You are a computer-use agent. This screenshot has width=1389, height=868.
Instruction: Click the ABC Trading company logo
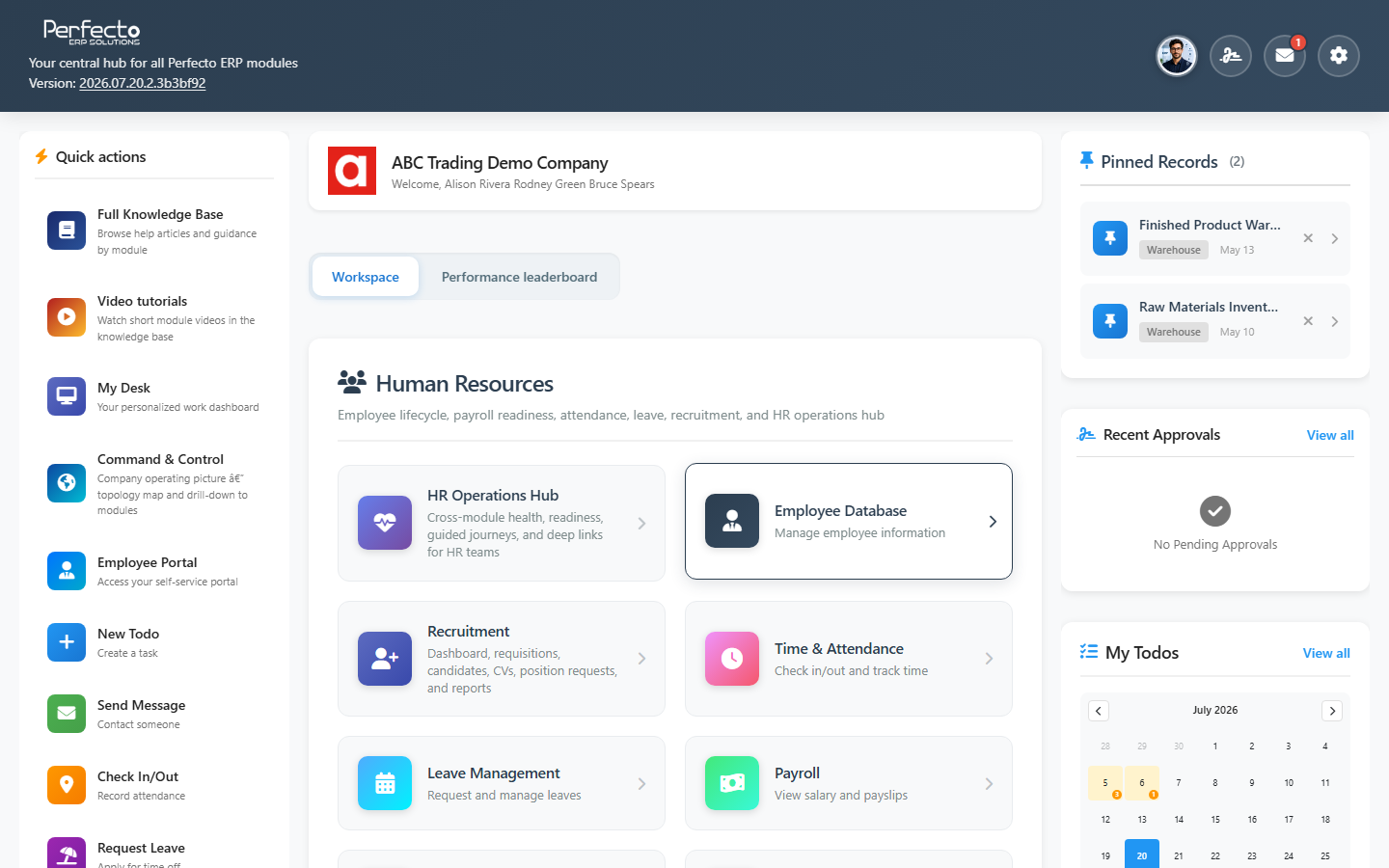click(352, 171)
